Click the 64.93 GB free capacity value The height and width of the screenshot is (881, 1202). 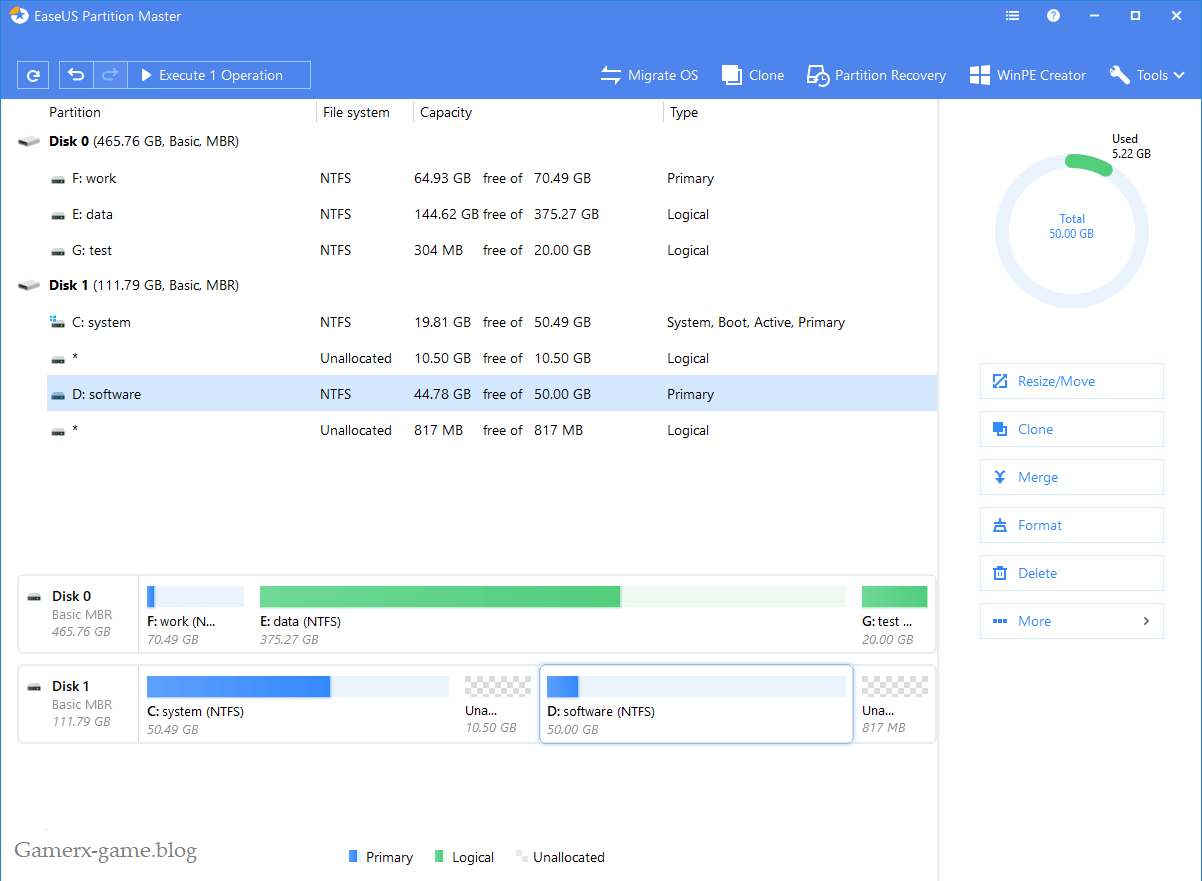442,178
